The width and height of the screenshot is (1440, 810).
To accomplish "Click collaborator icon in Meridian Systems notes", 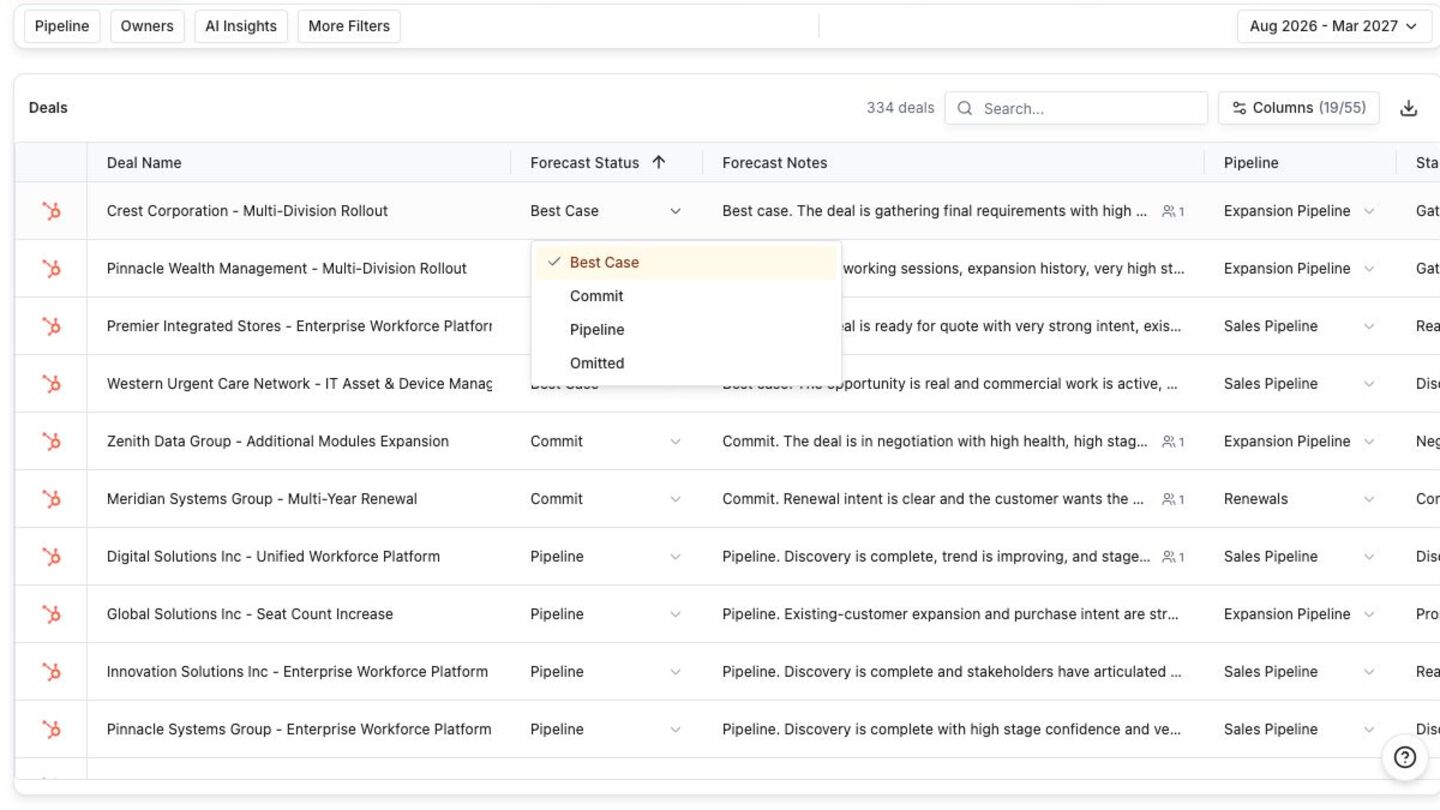I will click(x=1173, y=499).
